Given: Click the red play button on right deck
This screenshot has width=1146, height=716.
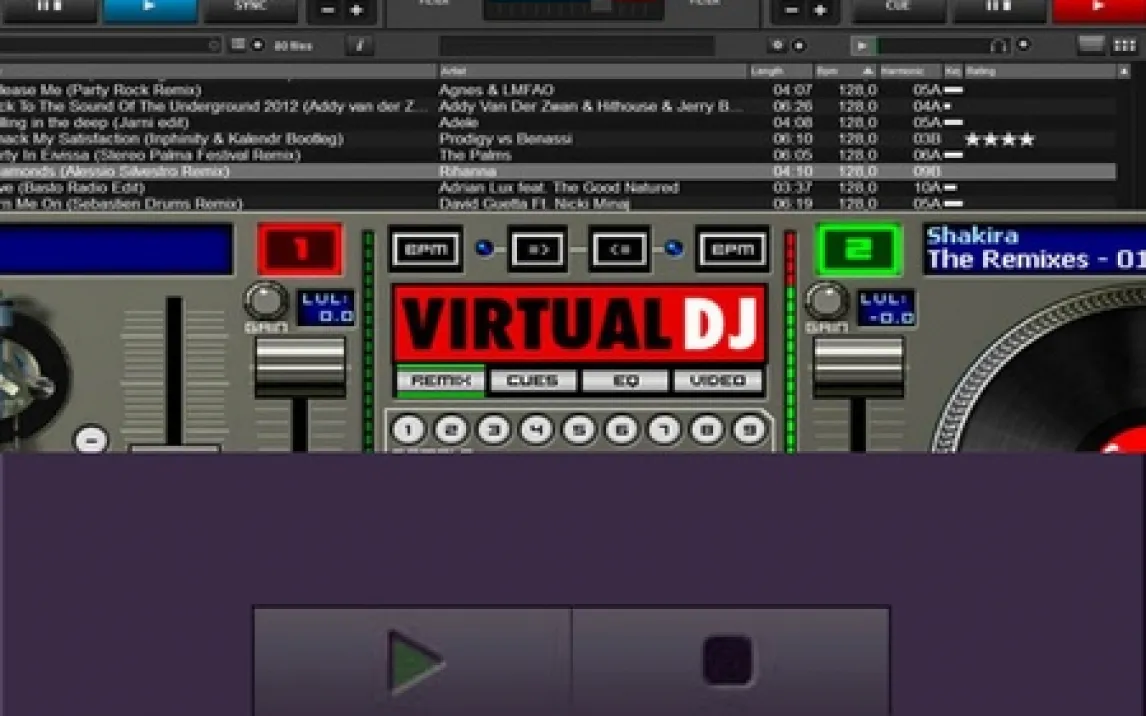Looking at the screenshot, I should [1098, 10].
